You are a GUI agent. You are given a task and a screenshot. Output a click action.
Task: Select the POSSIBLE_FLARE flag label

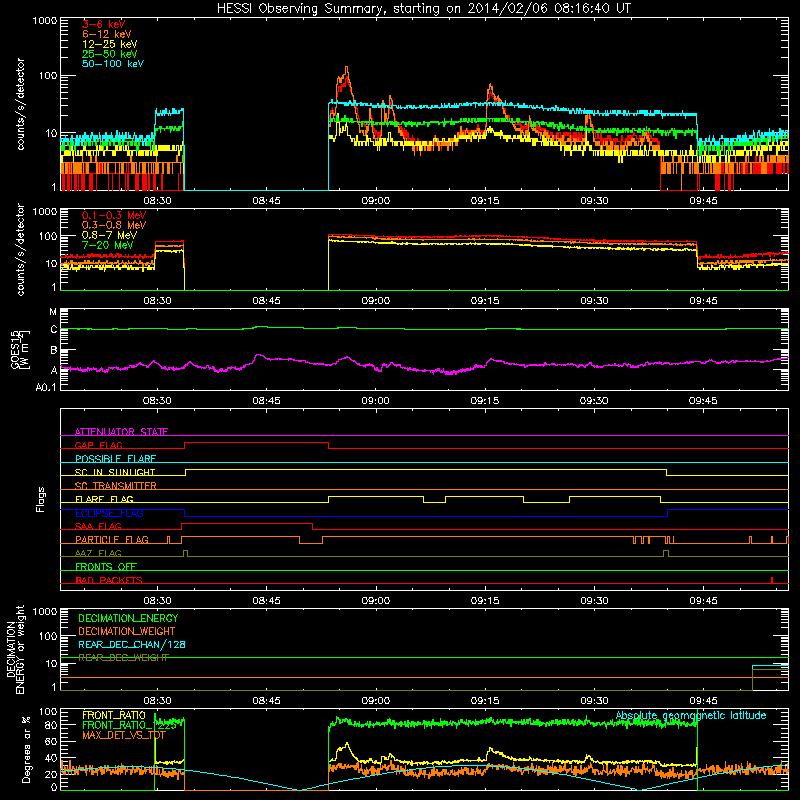tap(115, 459)
